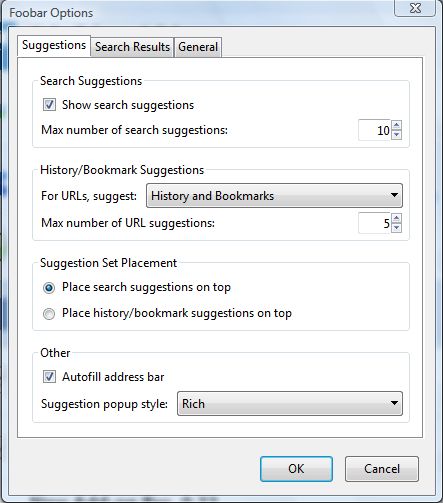Screen dimensions: 443x503
Task: Decrease max URL suggestions with down arrow
Action: click(x=396, y=228)
